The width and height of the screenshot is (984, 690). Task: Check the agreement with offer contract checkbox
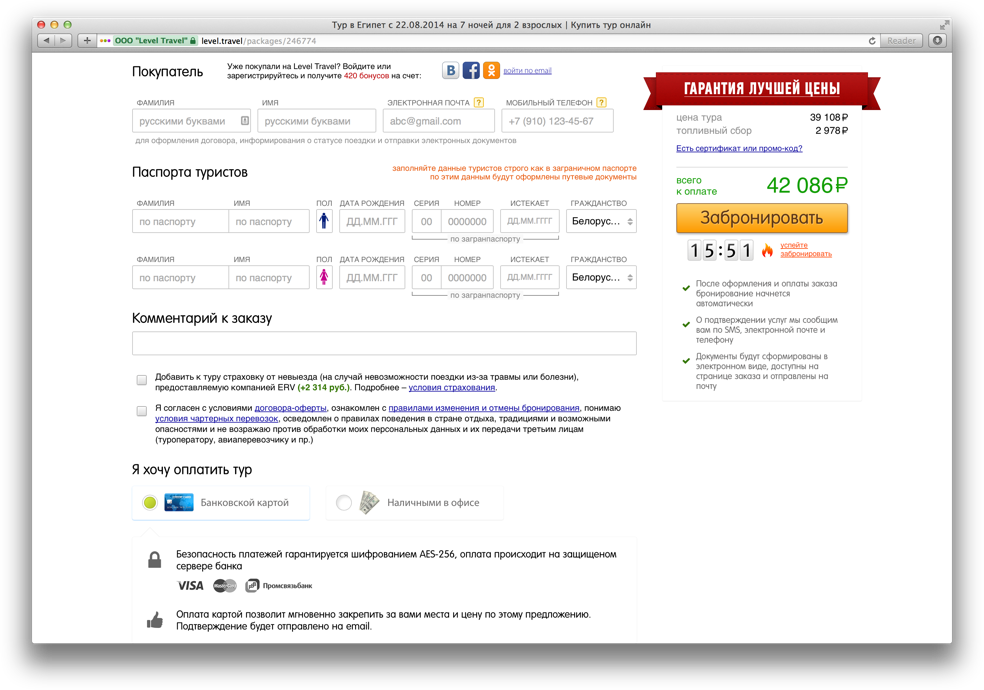(142, 411)
